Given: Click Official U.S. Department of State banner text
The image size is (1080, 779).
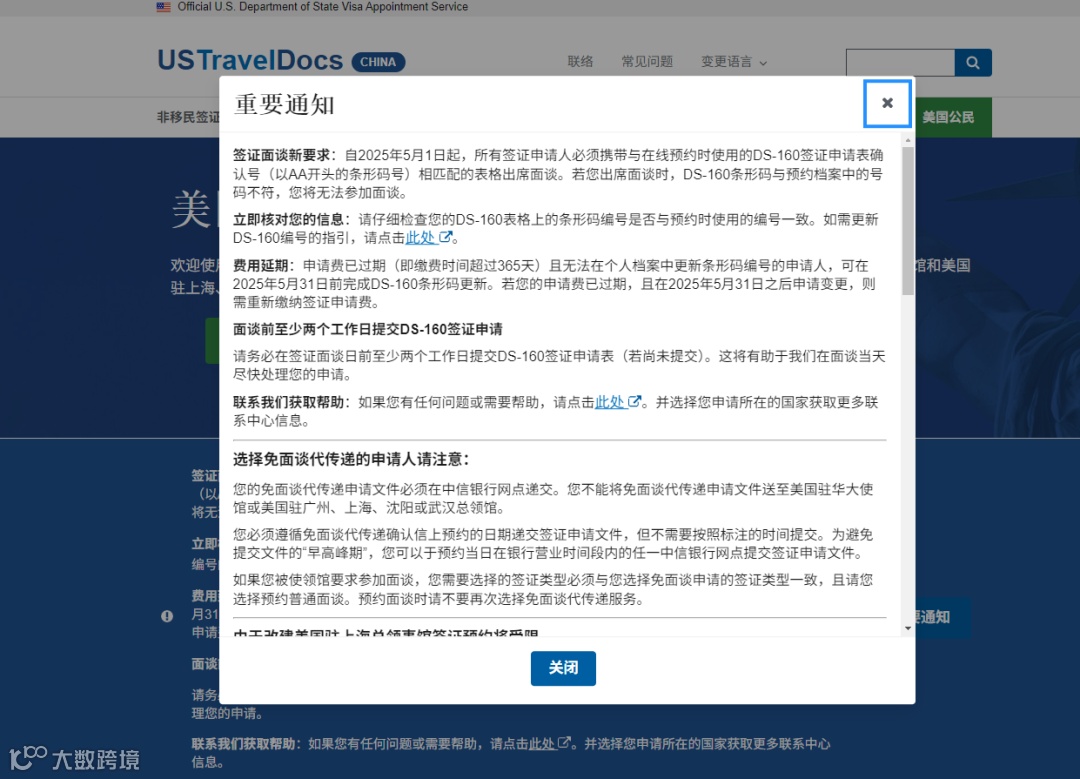Looking at the screenshot, I should click(322, 7).
